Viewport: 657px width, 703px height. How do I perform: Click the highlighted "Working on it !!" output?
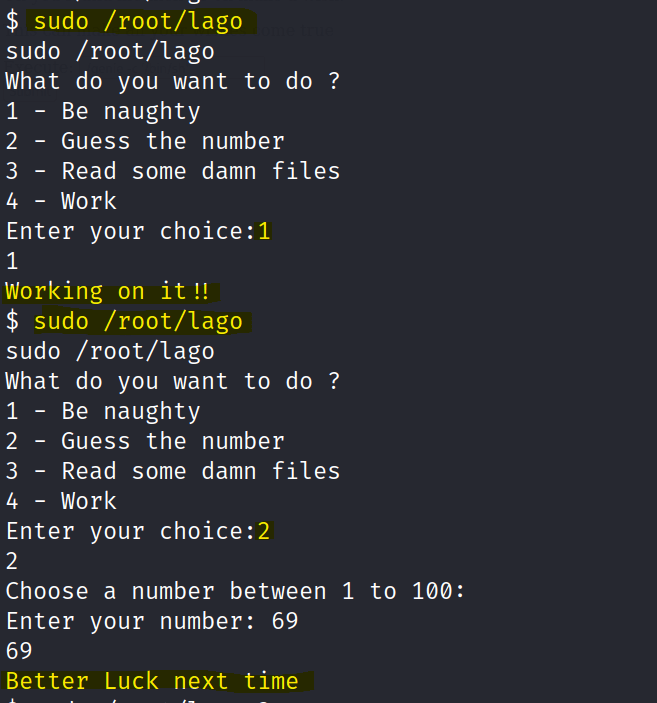click(110, 292)
